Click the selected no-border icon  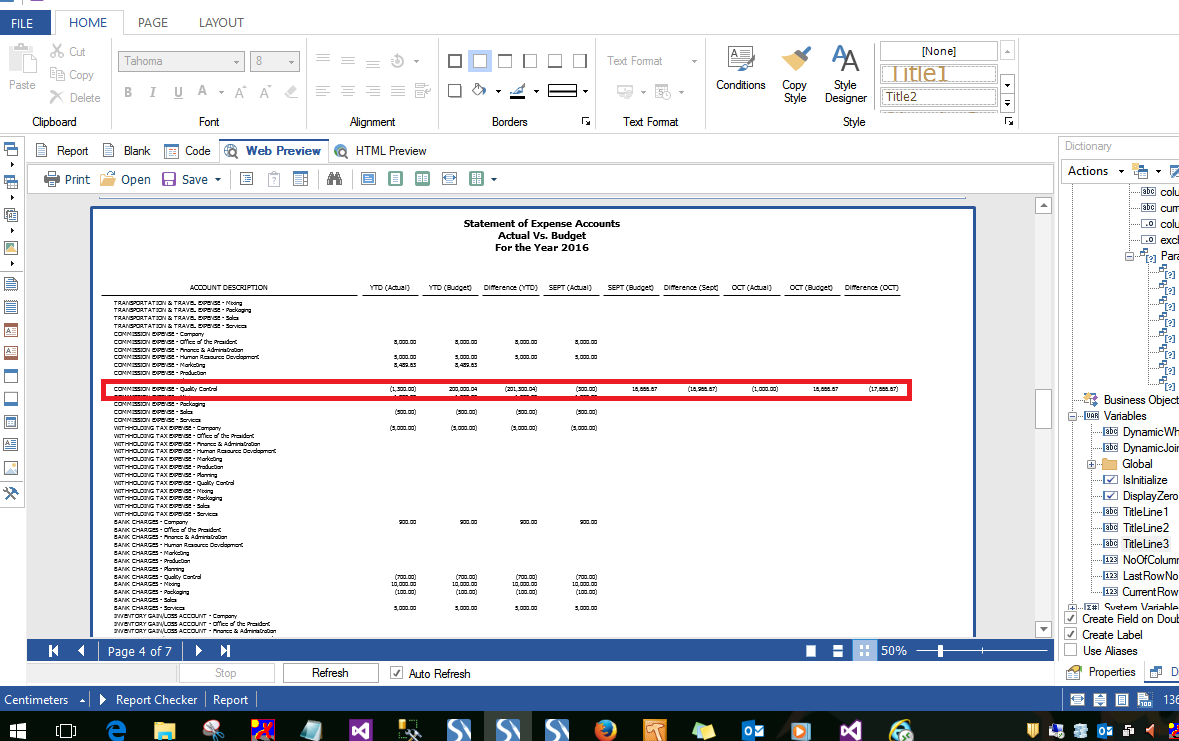[x=480, y=61]
